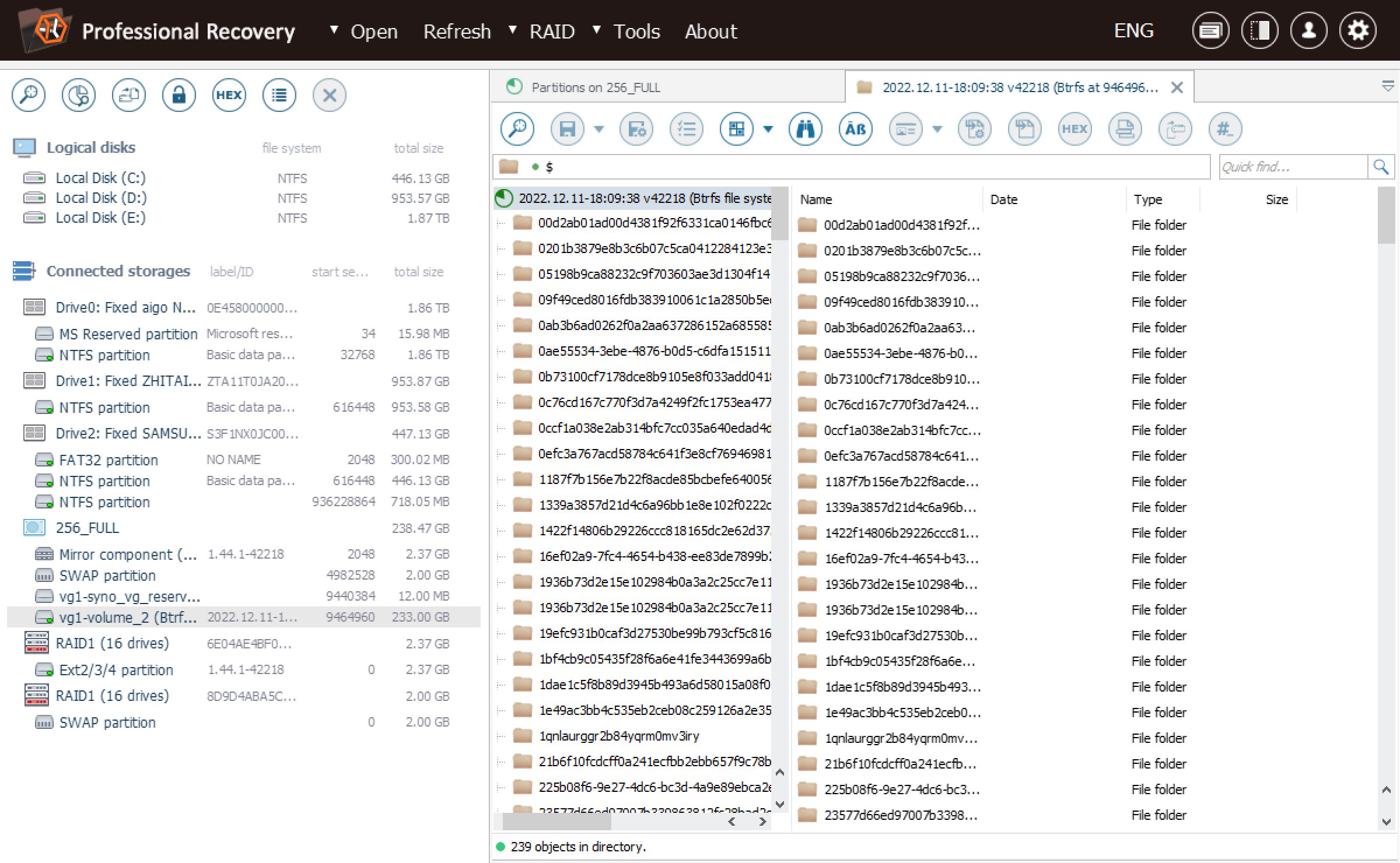Open the preview options dropdown arrow

(x=937, y=129)
